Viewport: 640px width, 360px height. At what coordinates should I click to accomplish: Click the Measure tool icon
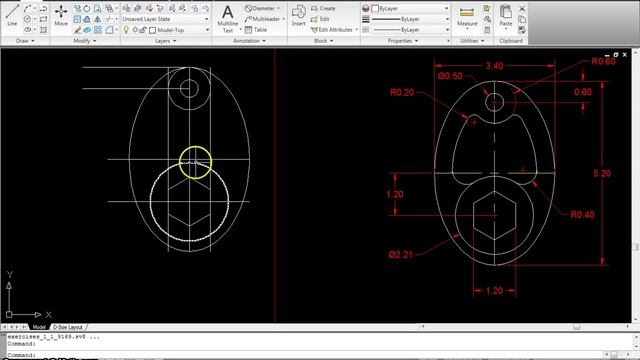click(x=467, y=16)
